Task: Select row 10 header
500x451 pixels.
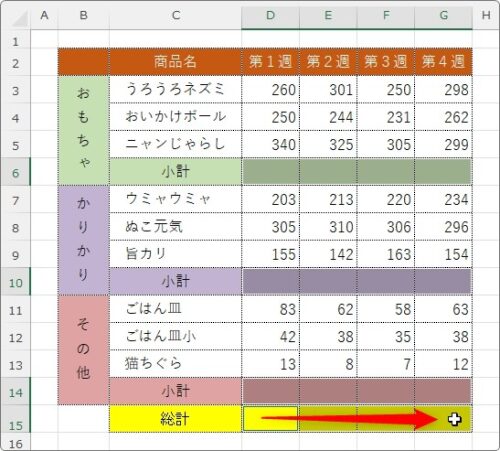Action: 15,282
